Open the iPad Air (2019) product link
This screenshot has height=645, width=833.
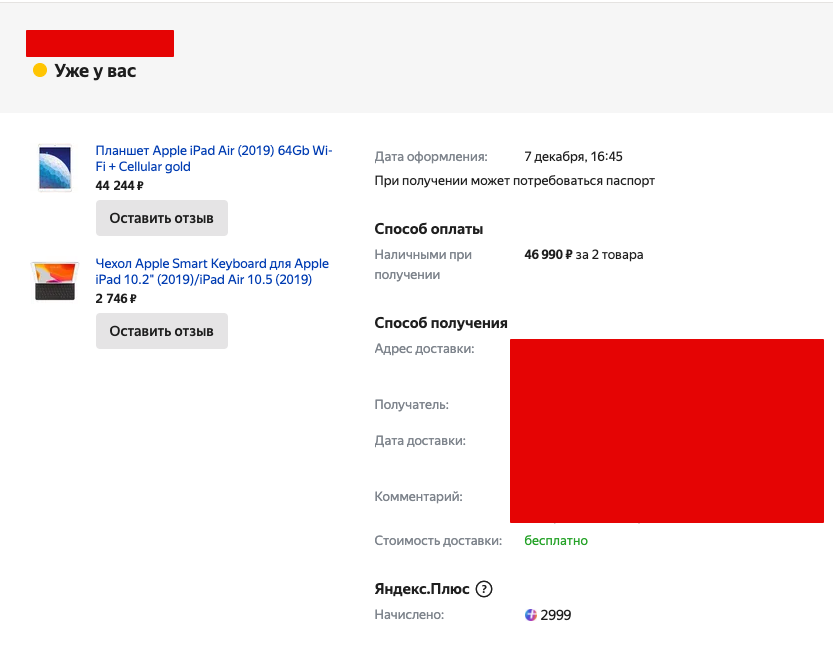tap(214, 158)
